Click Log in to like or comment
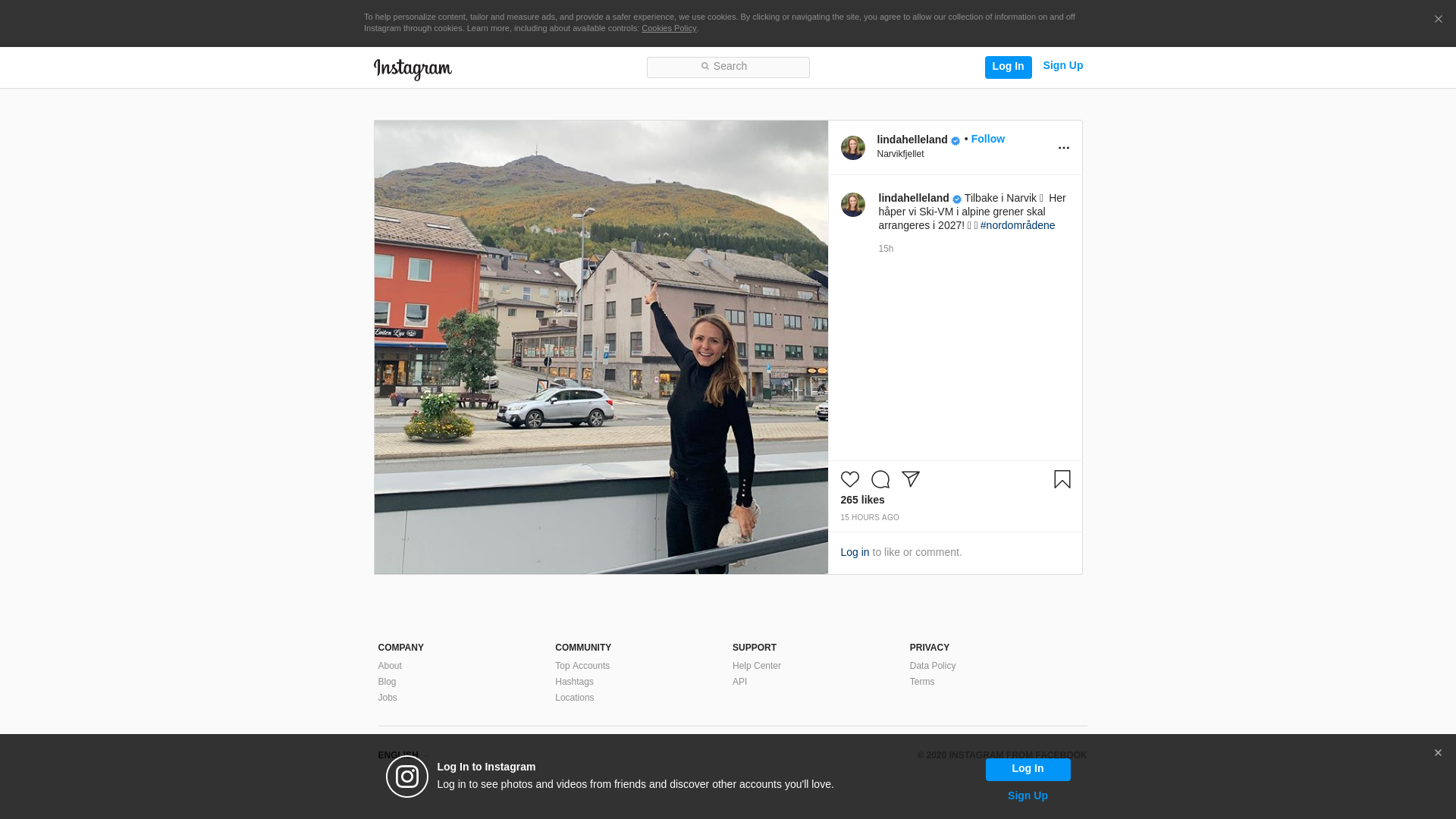This screenshot has height=819, width=1456. tap(855, 552)
